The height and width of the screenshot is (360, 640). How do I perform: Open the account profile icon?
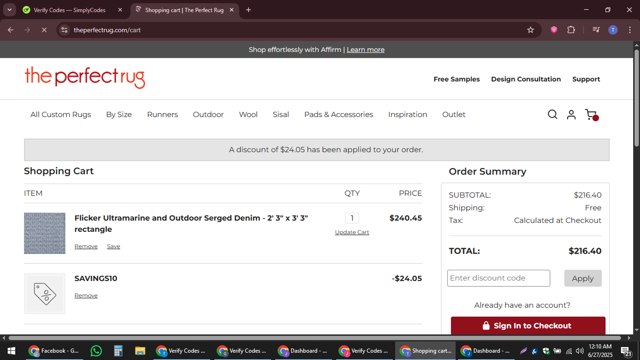(571, 115)
